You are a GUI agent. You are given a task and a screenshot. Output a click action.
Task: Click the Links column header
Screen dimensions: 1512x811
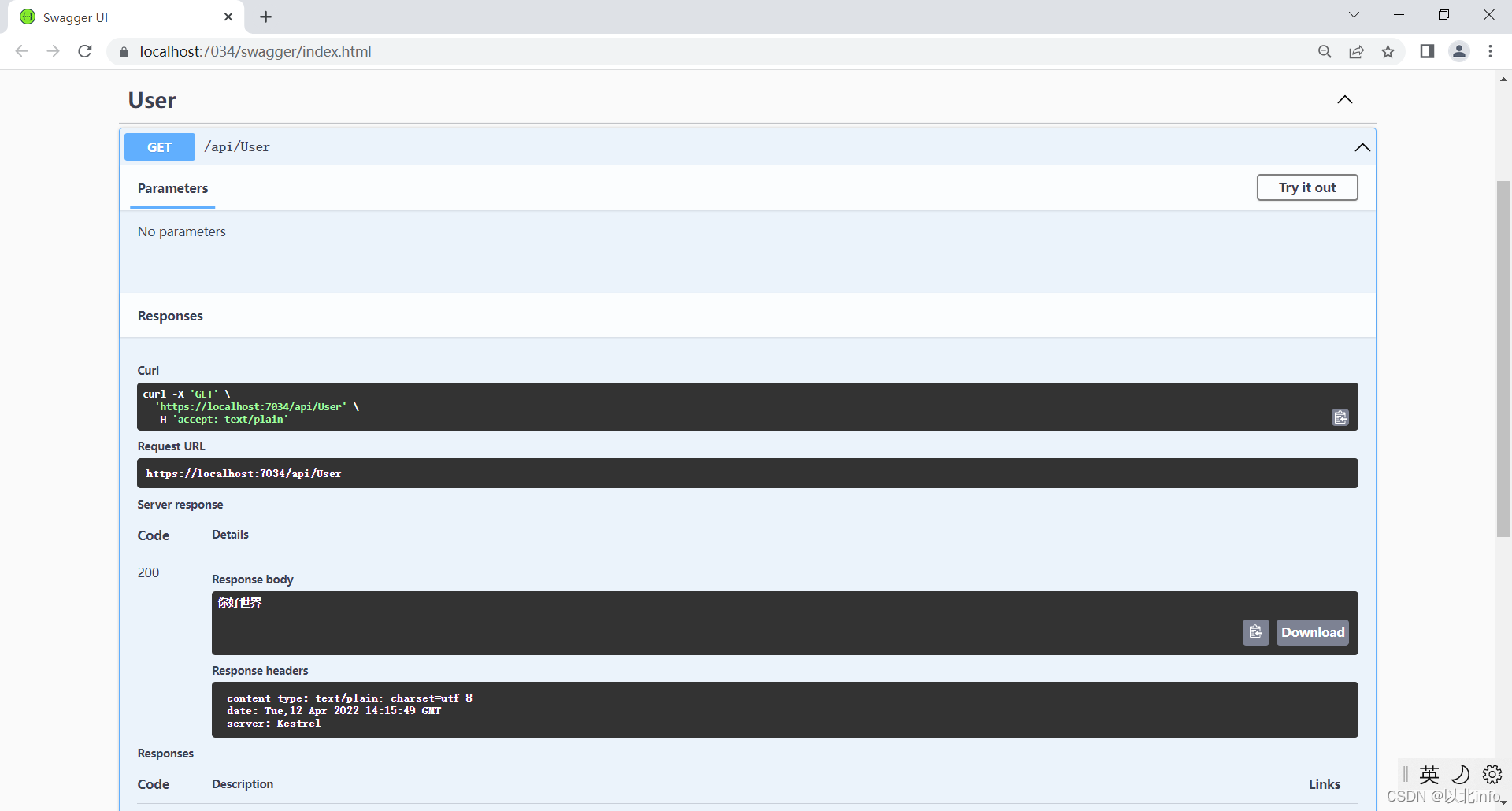(1325, 784)
